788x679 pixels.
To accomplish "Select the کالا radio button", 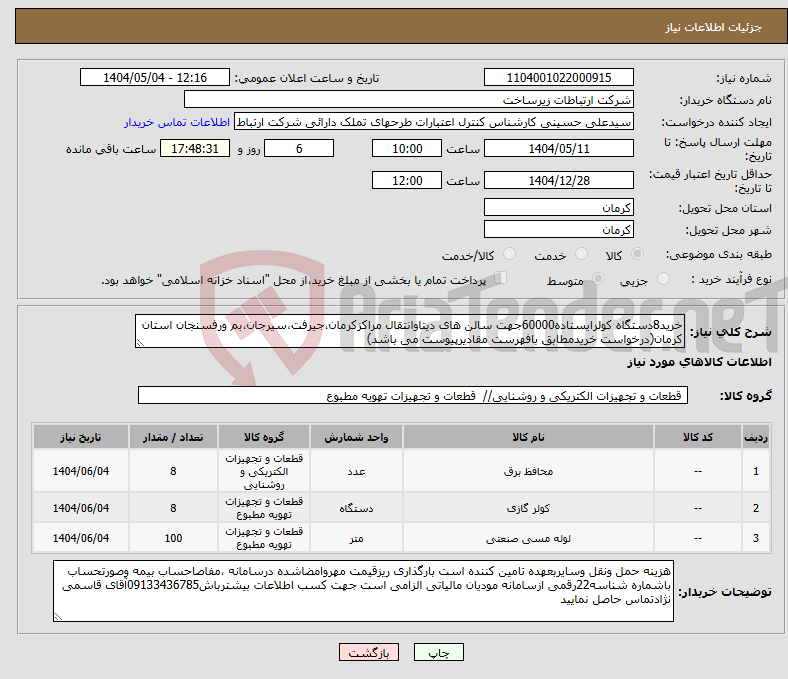I will pyautogui.click(x=638, y=255).
